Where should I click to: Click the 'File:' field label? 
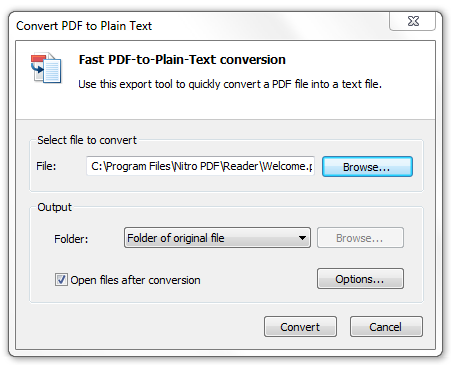click(x=46, y=166)
